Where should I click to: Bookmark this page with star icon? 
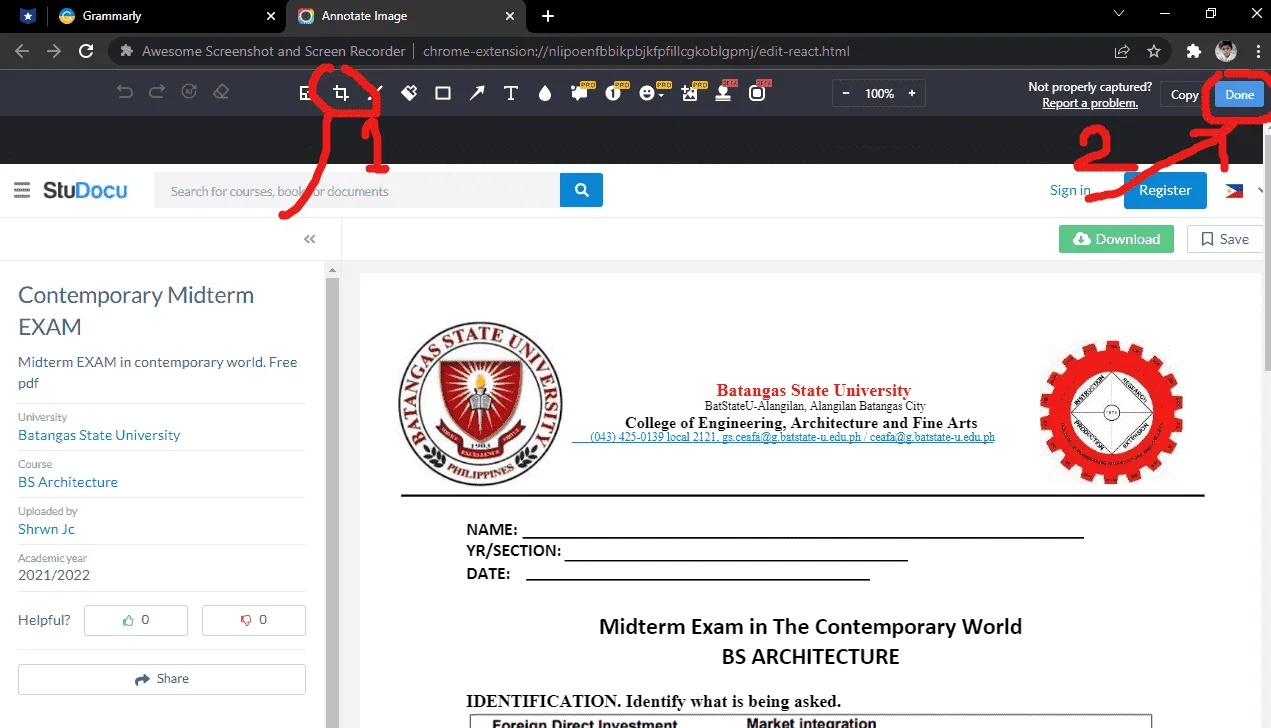point(1154,51)
